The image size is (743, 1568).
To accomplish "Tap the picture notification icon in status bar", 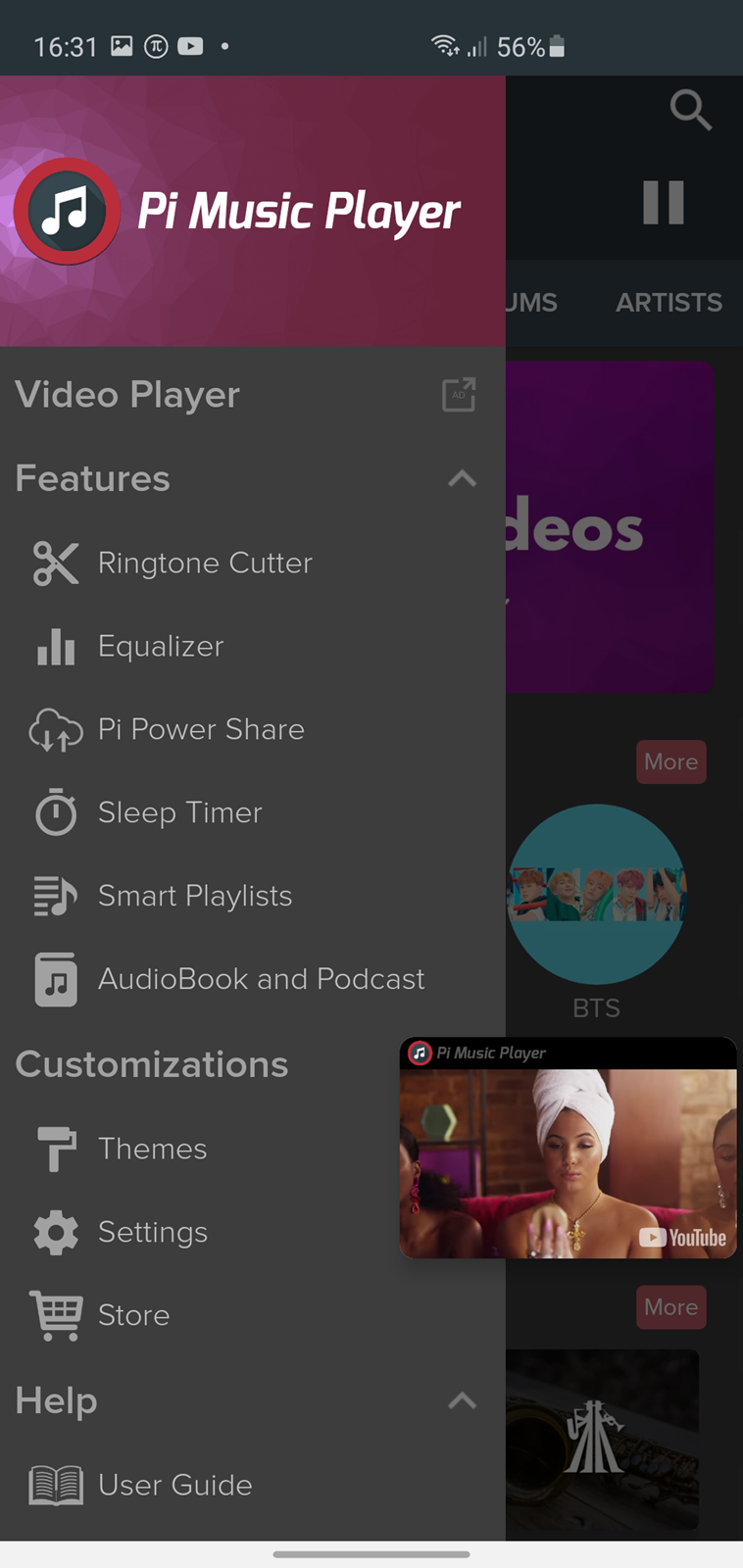I will tap(122, 46).
